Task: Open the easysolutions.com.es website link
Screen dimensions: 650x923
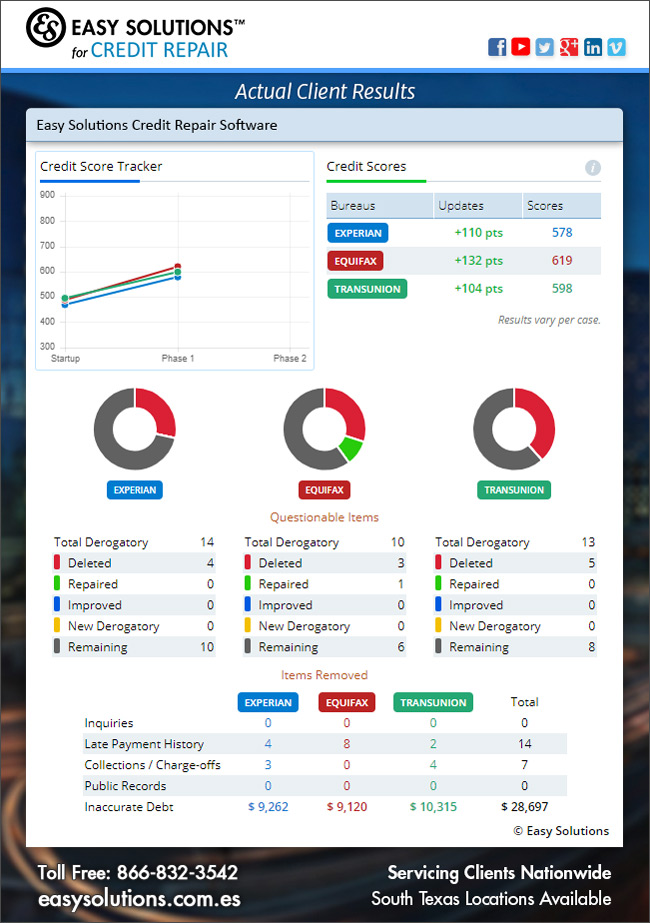Action: coord(140,899)
